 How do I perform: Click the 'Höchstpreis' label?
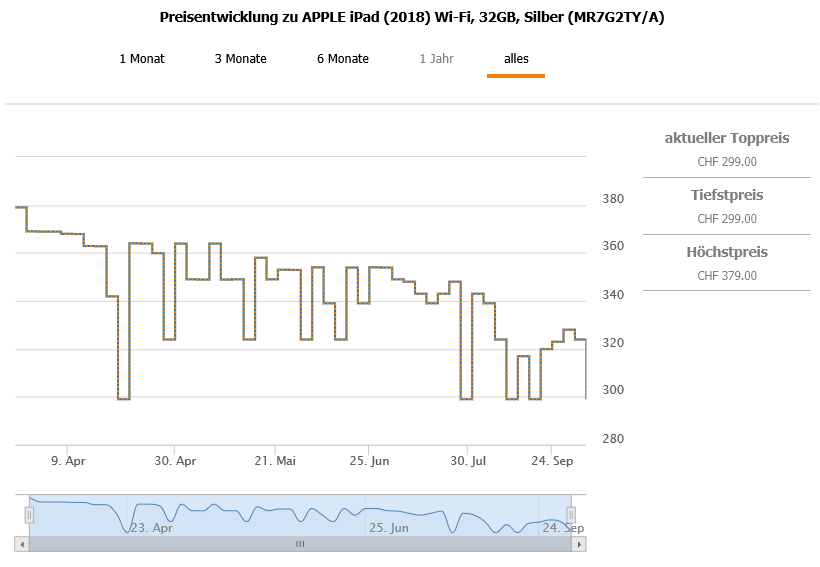coord(727,252)
